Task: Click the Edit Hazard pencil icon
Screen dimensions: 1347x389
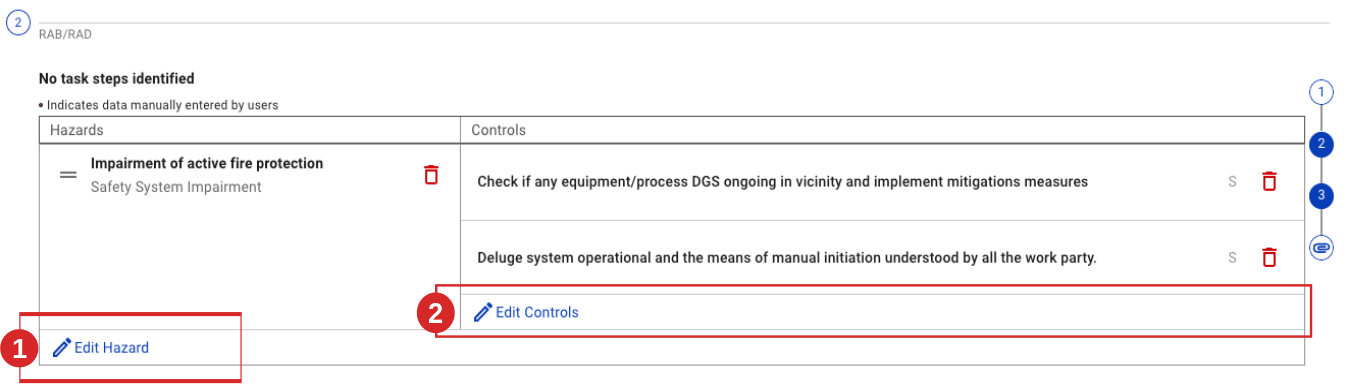Action: click(62, 348)
